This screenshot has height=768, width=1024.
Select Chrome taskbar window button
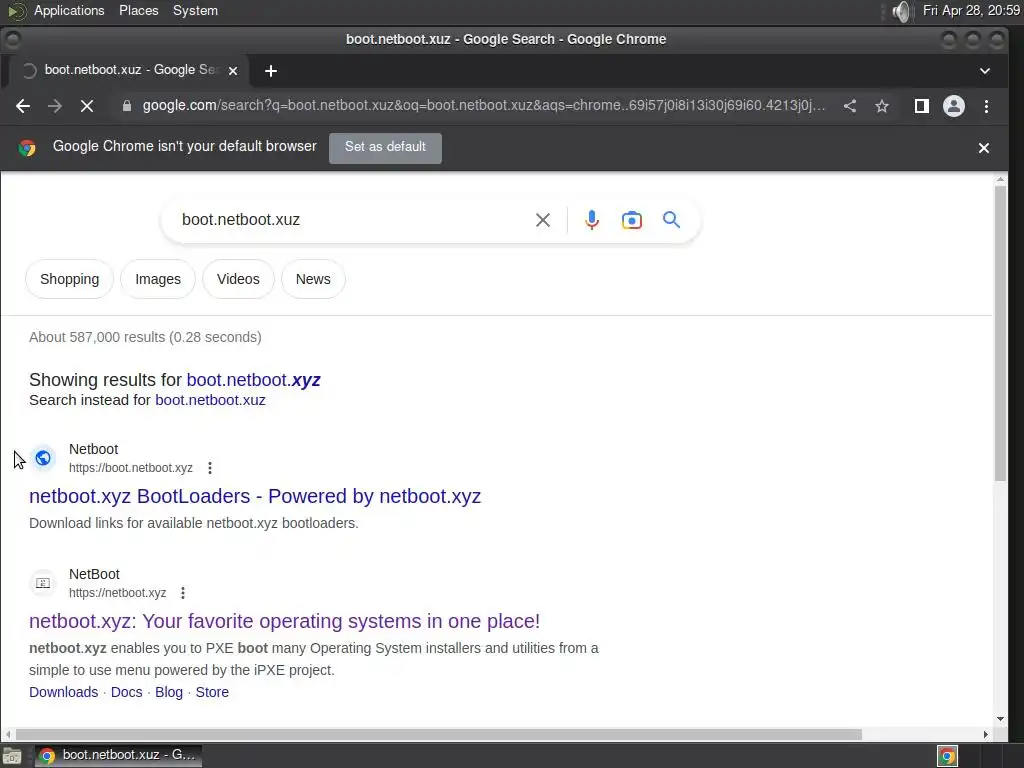pos(118,756)
